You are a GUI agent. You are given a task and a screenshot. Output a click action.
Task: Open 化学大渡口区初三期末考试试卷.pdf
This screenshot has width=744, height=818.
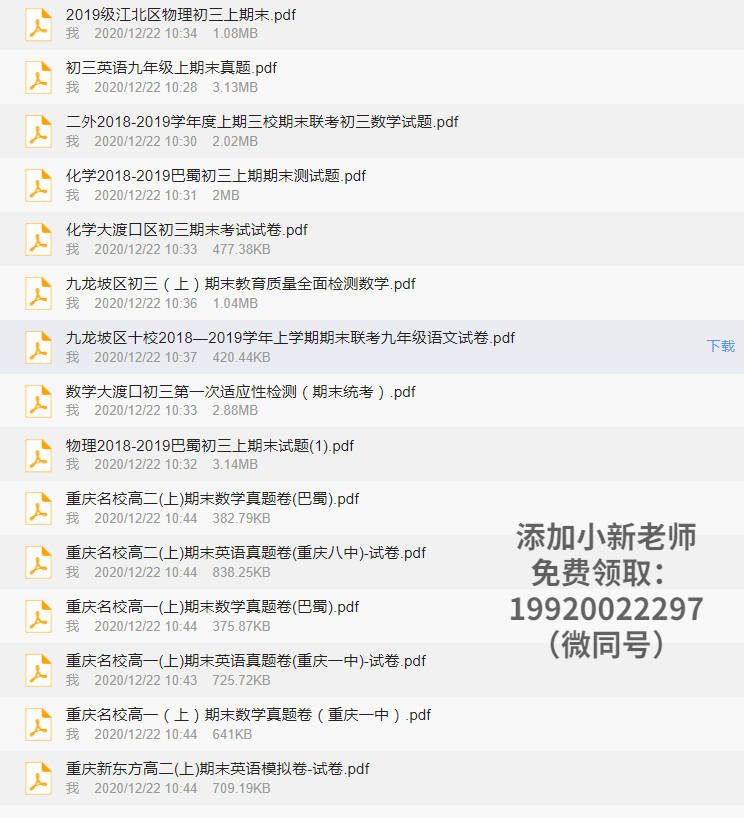[x=187, y=230]
